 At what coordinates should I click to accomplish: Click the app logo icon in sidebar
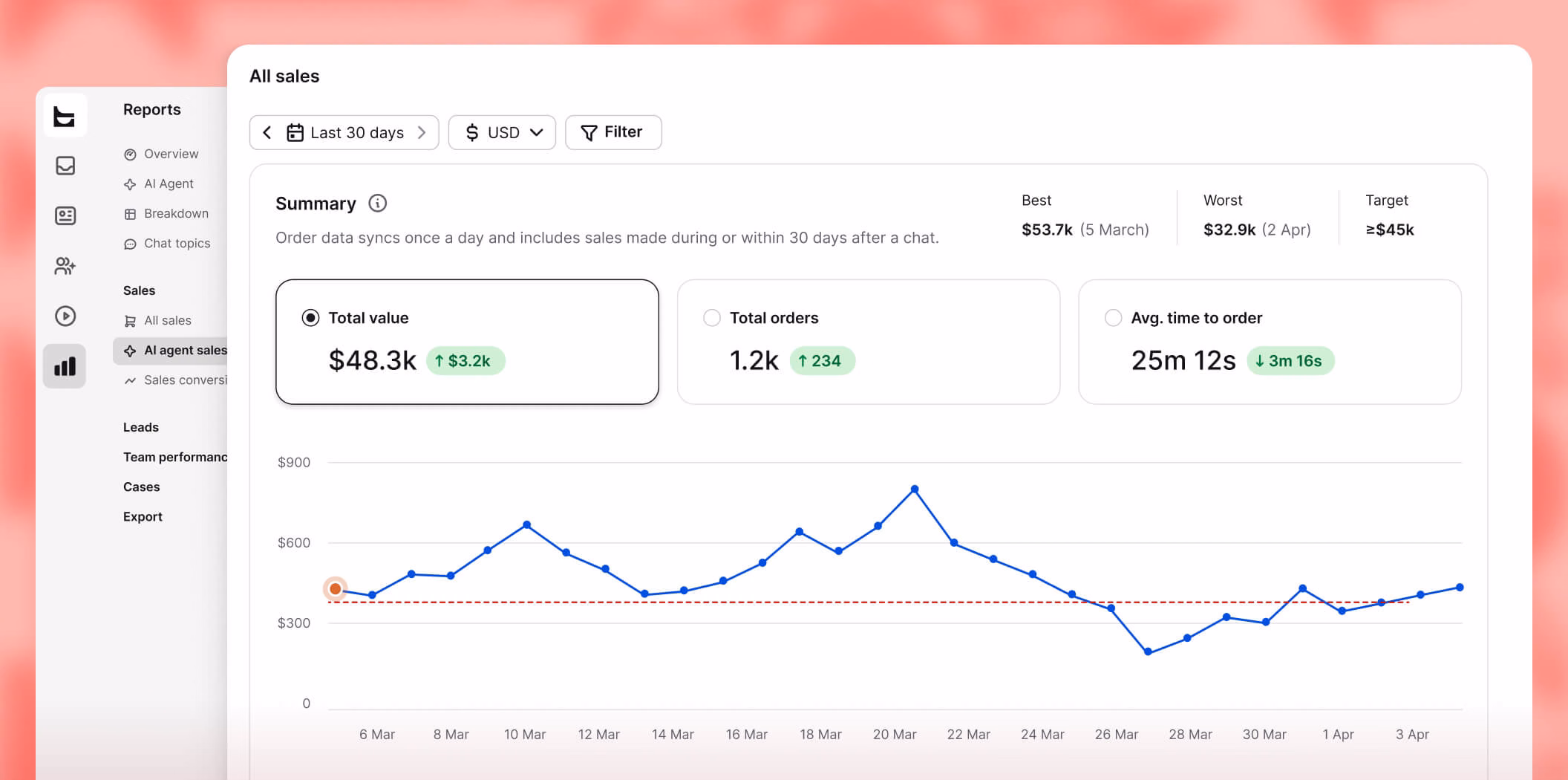point(65,116)
